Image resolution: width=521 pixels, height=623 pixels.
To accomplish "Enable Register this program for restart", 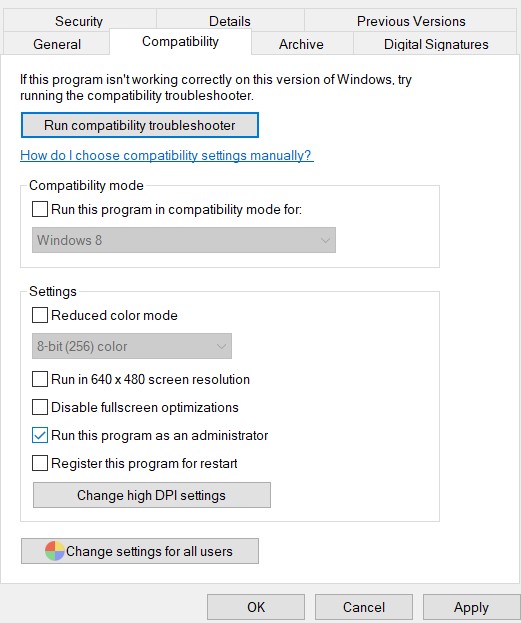I will pyautogui.click(x=40, y=463).
